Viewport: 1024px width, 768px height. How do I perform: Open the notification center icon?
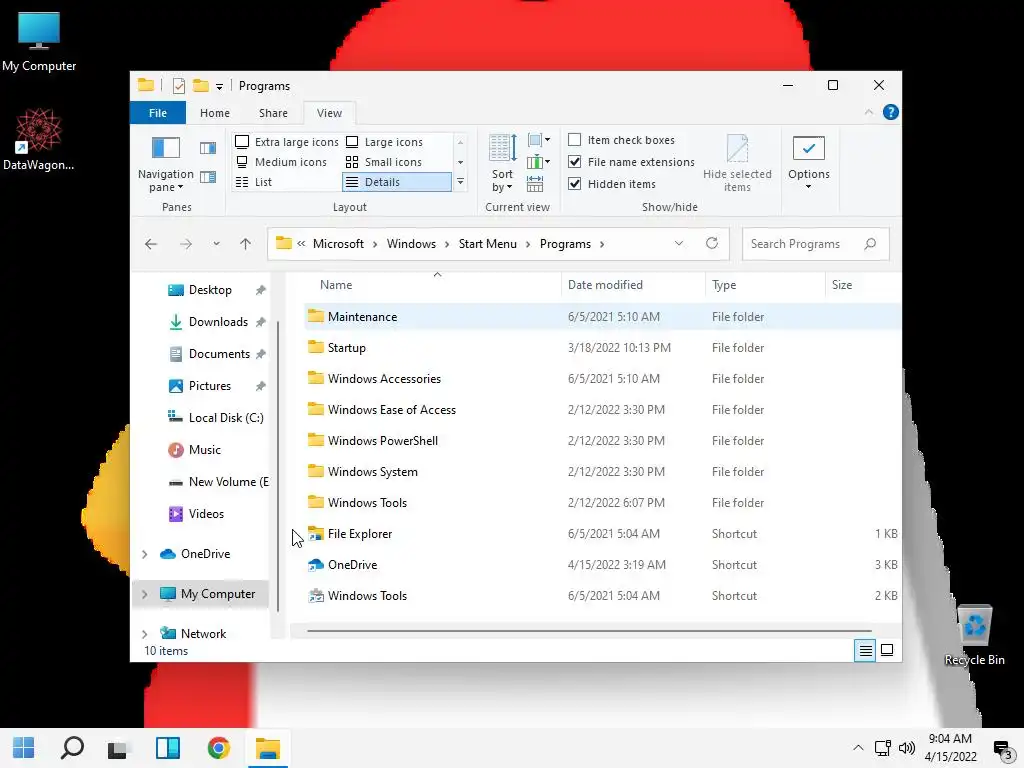(x=1002, y=749)
